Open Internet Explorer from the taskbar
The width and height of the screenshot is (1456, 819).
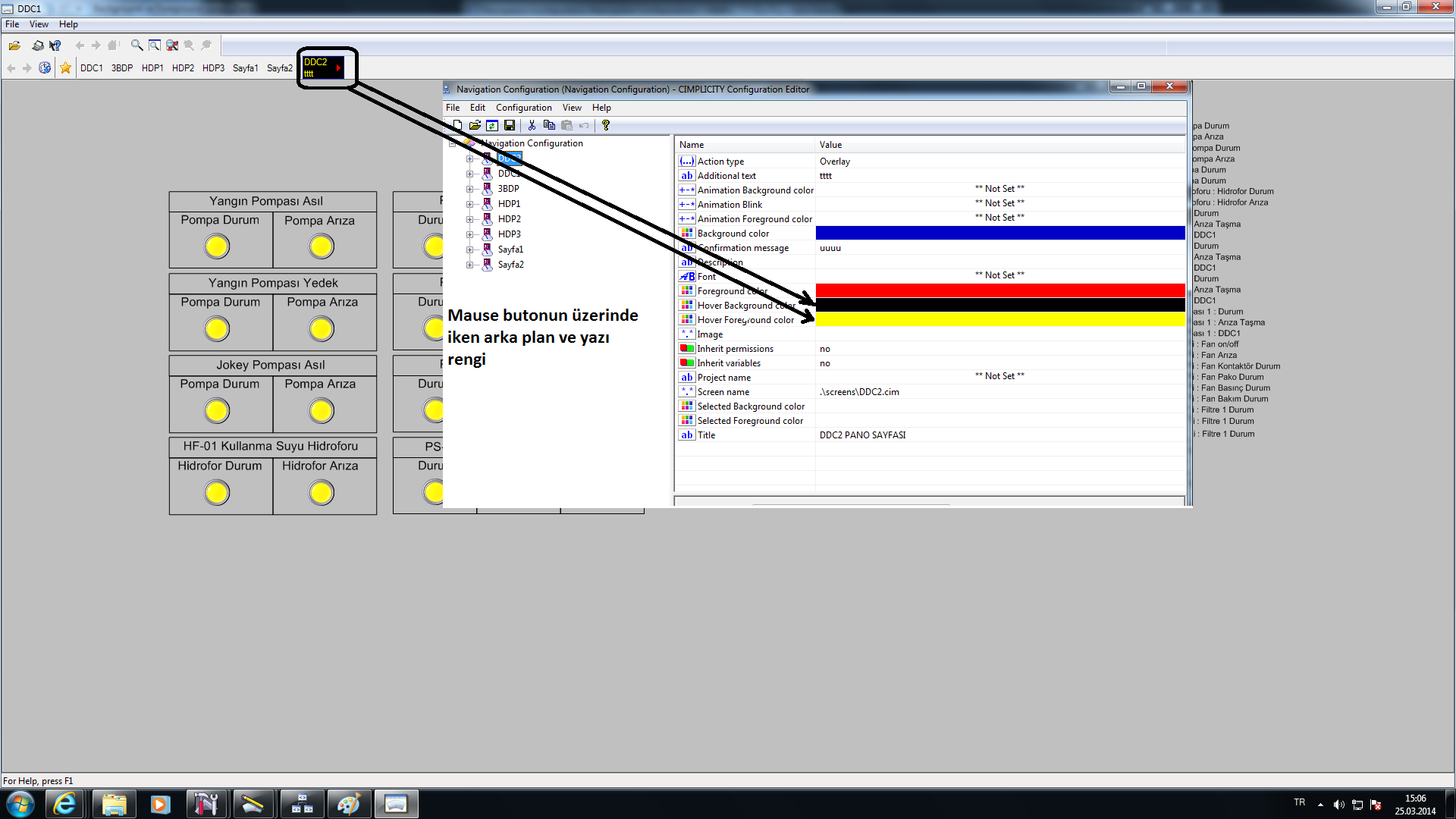tap(65, 804)
